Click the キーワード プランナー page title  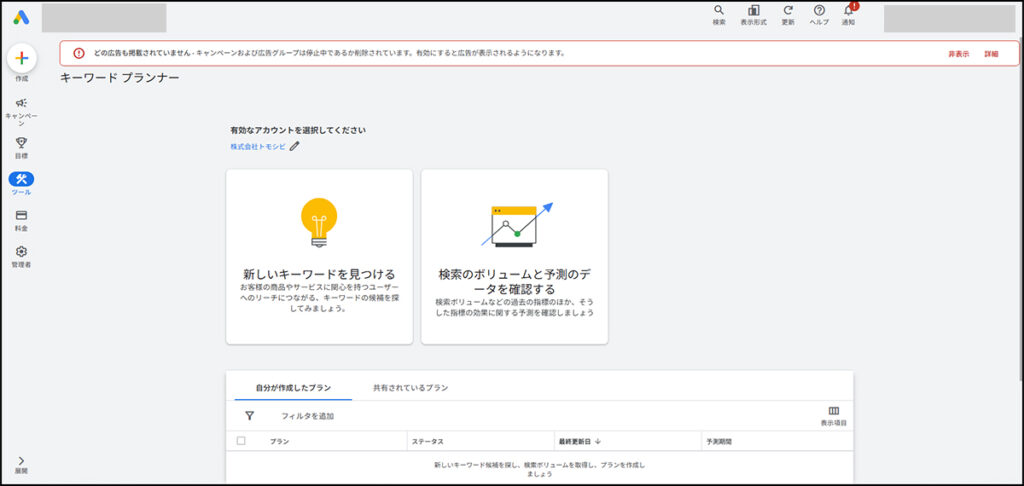(120, 78)
